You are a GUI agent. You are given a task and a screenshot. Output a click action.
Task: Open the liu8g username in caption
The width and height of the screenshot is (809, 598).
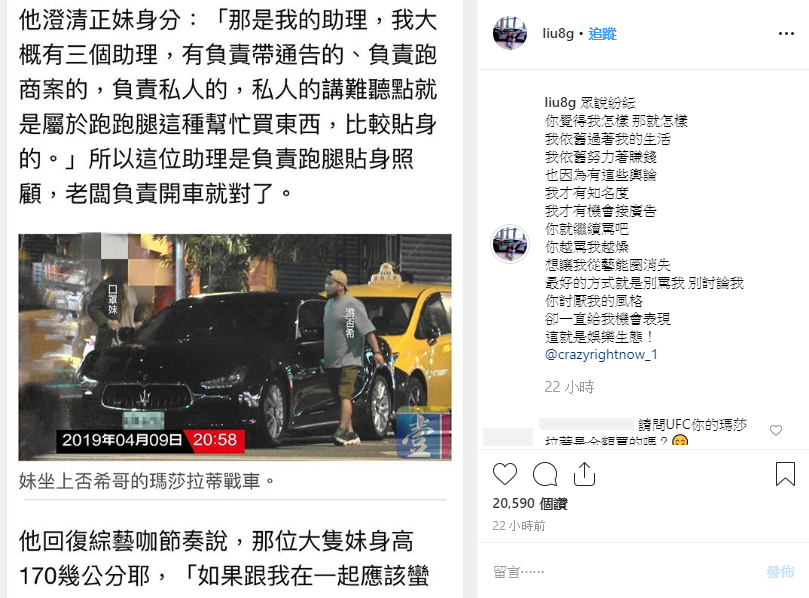560,103
